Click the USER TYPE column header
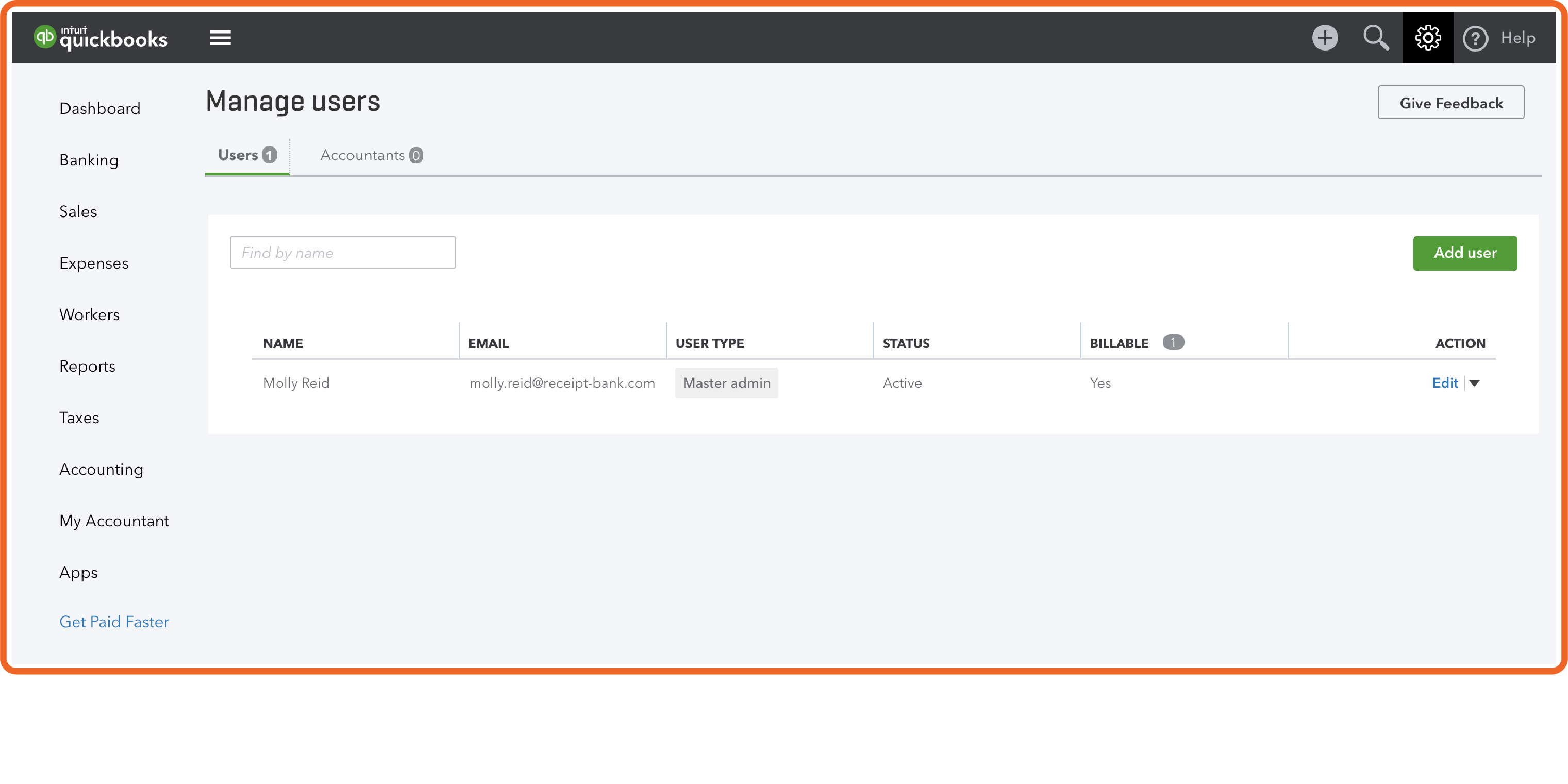This screenshot has width=1568, height=784. 710,343
